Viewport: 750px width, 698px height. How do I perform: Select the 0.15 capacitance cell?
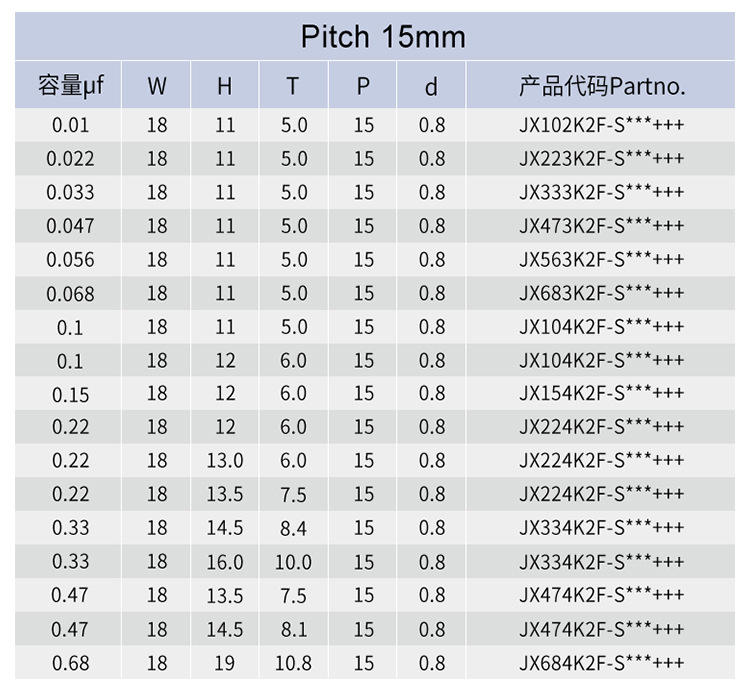pos(71,394)
